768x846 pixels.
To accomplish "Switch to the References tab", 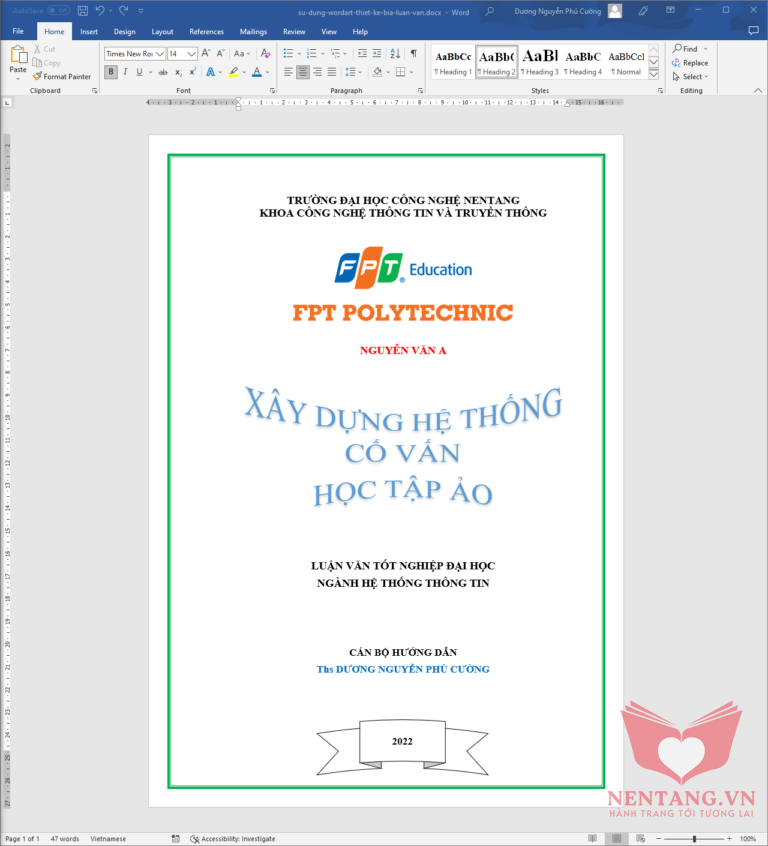I will click(x=206, y=31).
